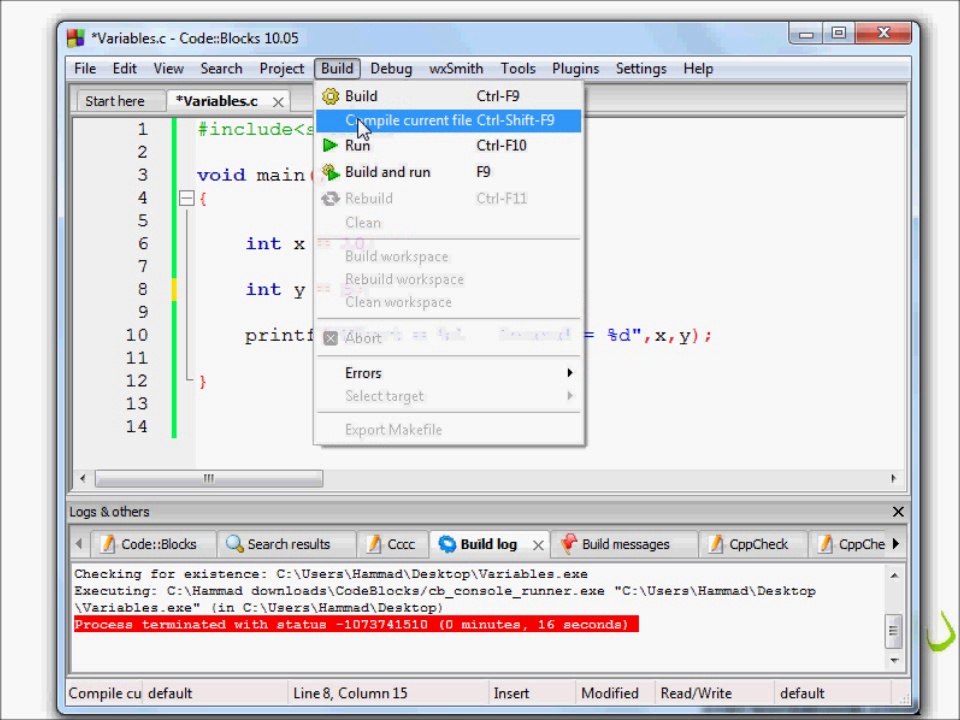
Task: Click the CppCheck tab pencil icon
Action: [715, 544]
